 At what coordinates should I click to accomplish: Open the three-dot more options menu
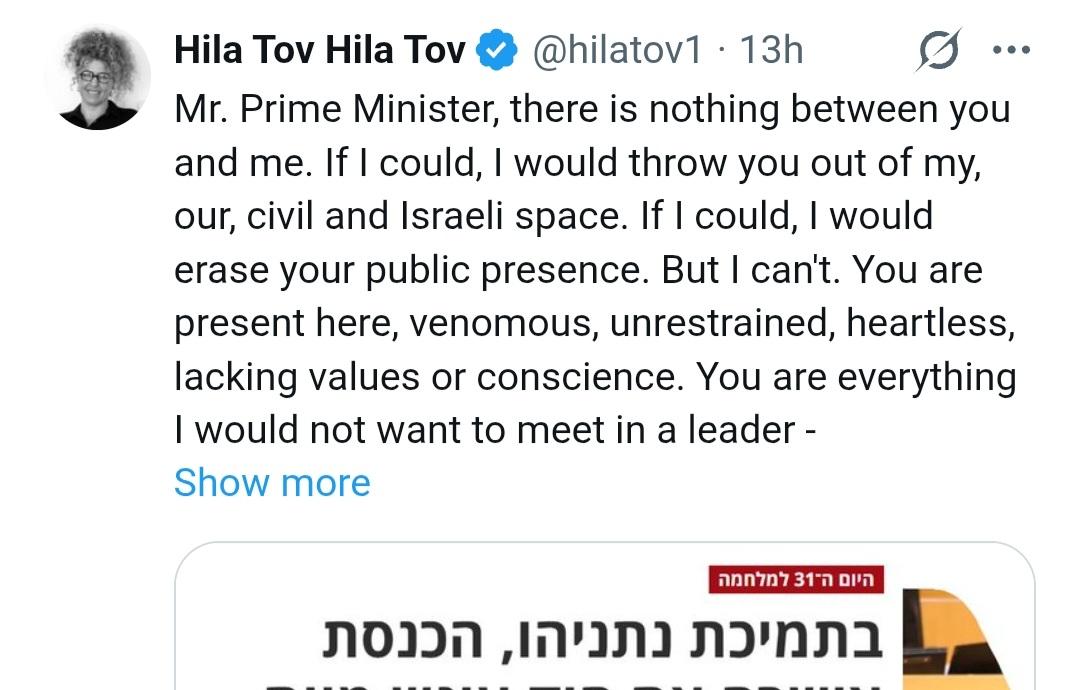(x=1009, y=49)
